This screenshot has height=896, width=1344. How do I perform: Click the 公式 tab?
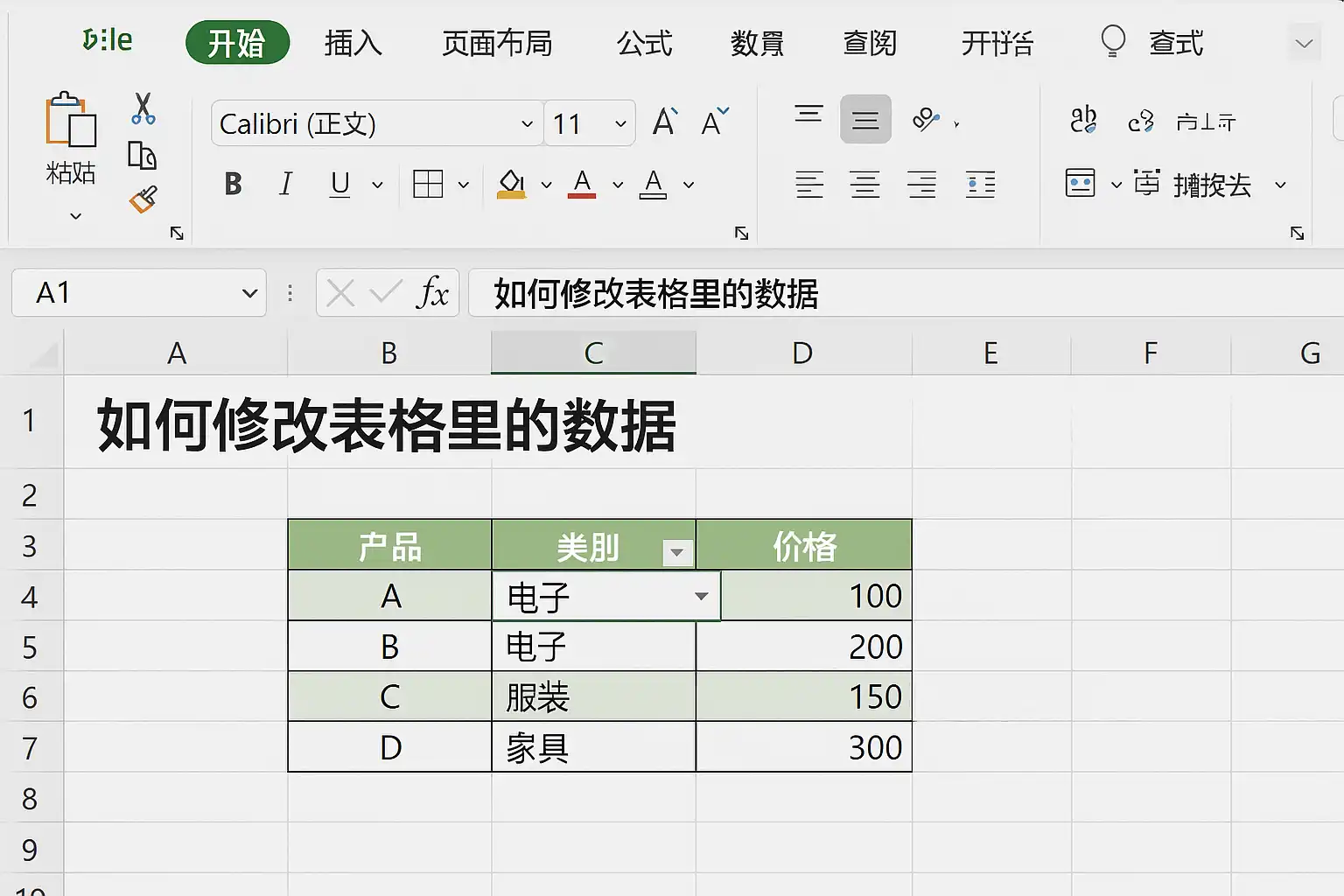coord(644,42)
